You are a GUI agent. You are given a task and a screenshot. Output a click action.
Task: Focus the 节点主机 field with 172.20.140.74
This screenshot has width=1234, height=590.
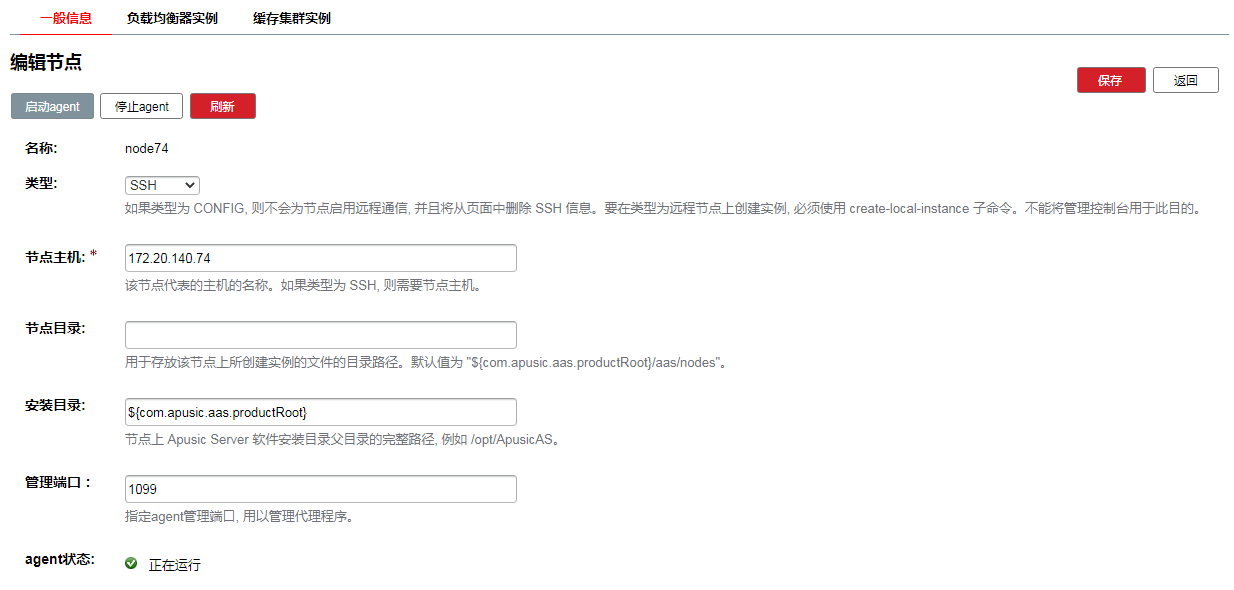pos(320,258)
